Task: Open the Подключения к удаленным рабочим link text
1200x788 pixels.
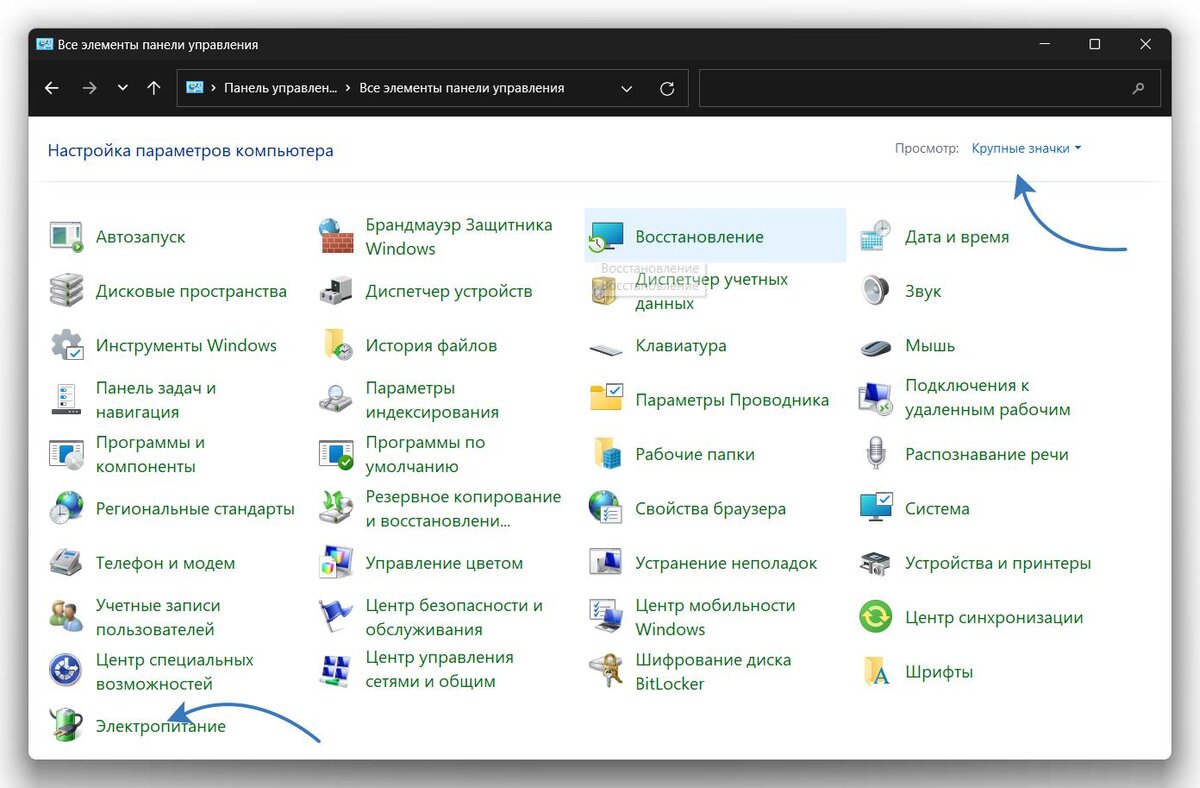Action: coord(988,397)
